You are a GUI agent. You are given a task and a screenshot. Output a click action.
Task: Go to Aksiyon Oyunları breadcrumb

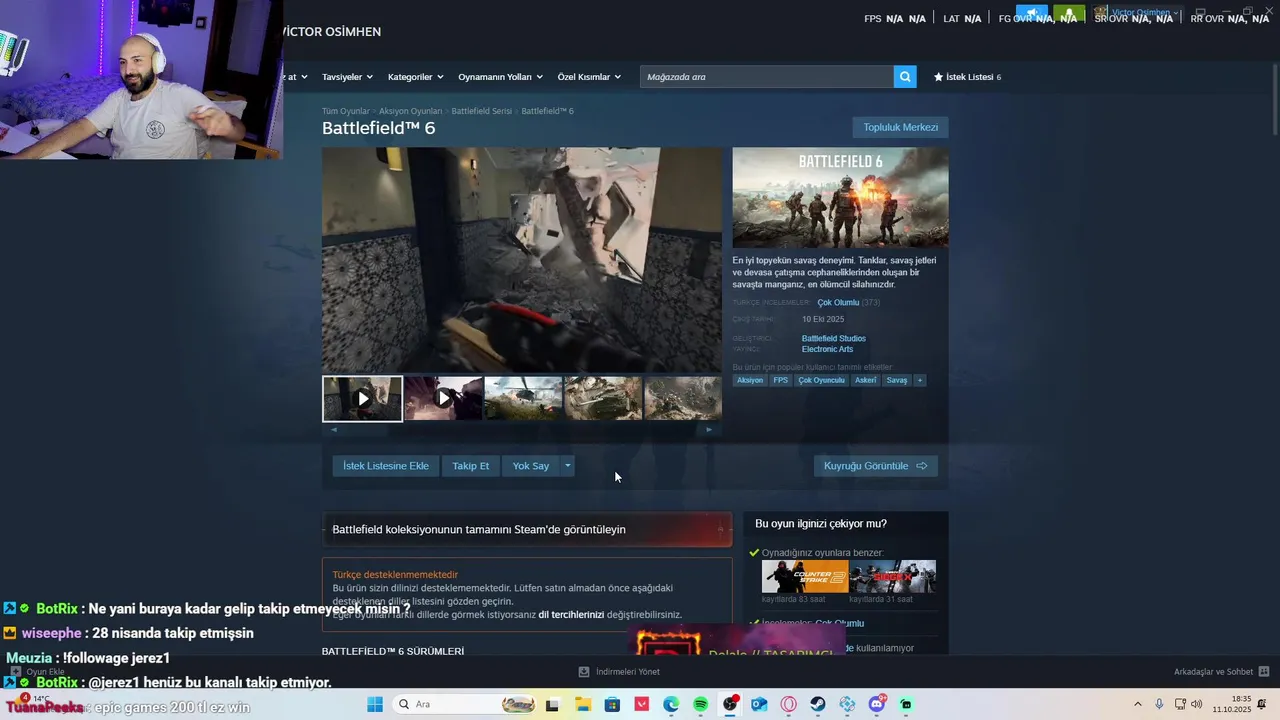[x=410, y=111]
